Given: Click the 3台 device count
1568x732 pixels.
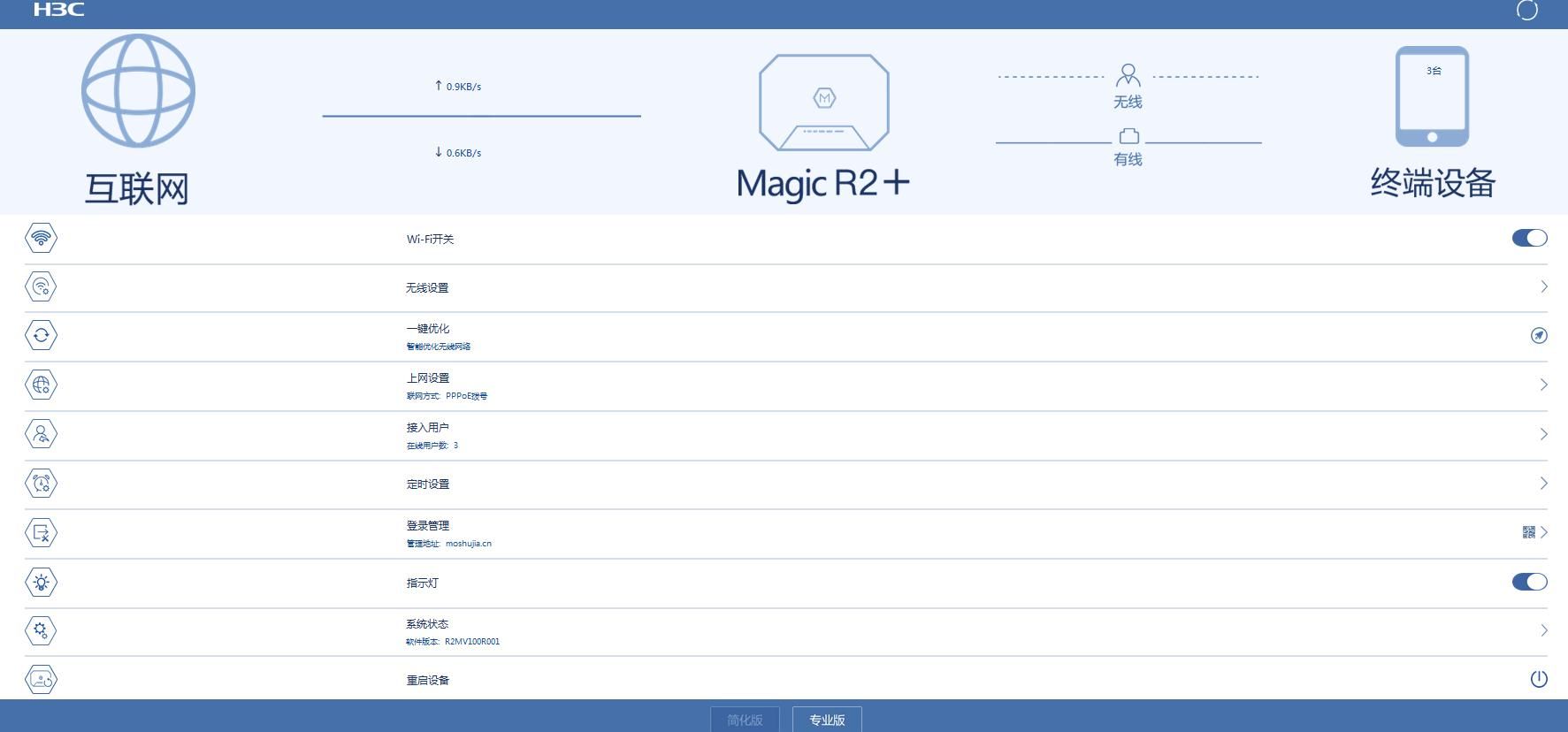Looking at the screenshot, I should pyautogui.click(x=1434, y=71).
